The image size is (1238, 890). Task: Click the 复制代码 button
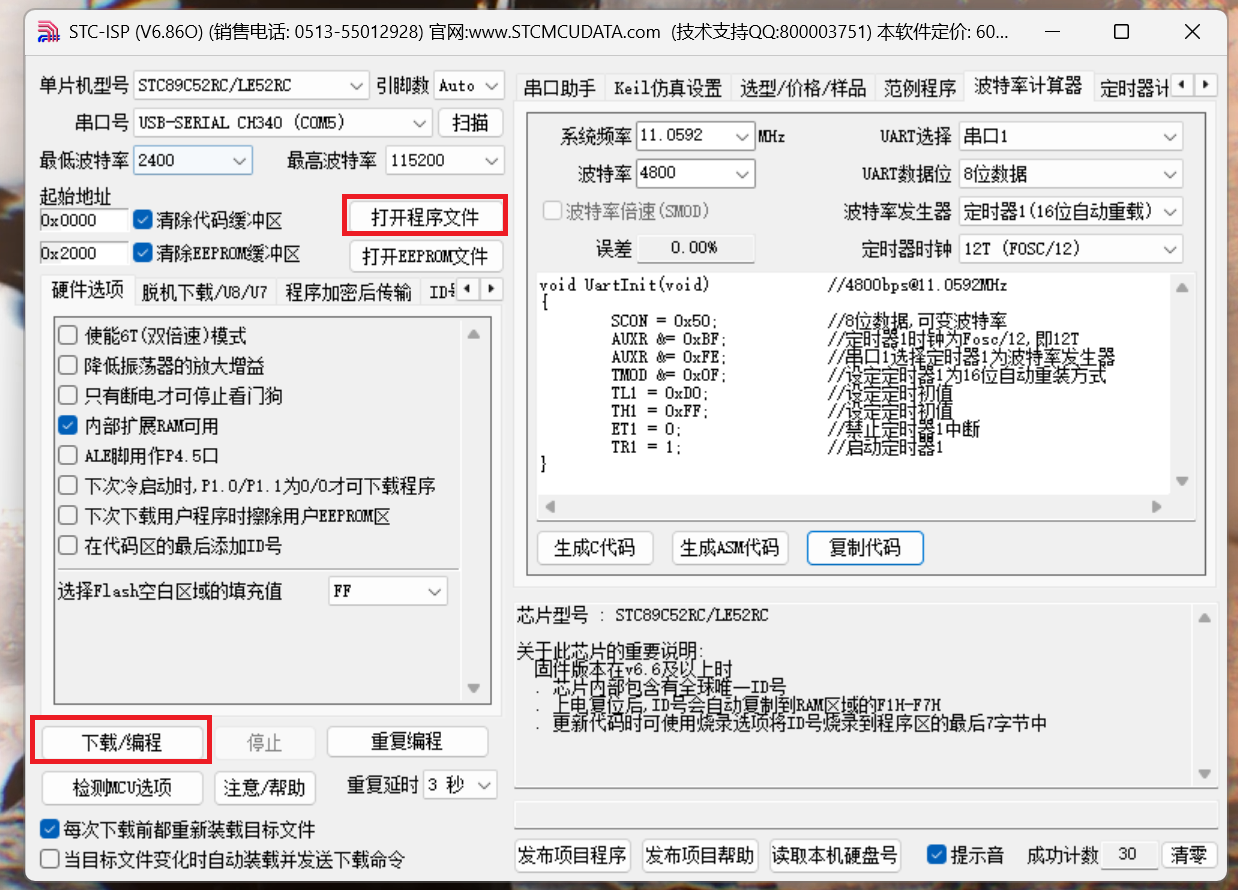(865, 548)
